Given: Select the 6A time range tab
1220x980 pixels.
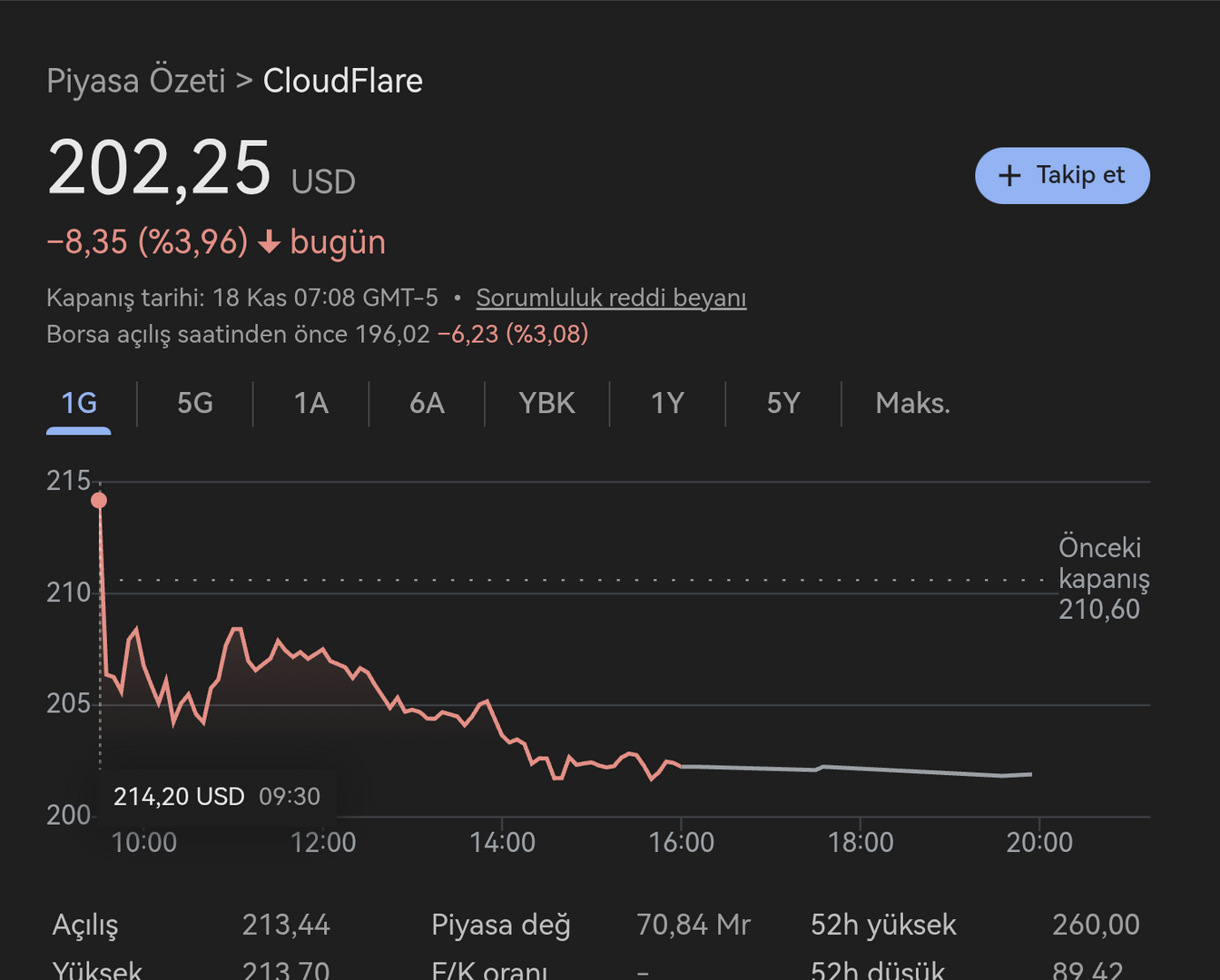Looking at the screenshot, I should (428, 403).
